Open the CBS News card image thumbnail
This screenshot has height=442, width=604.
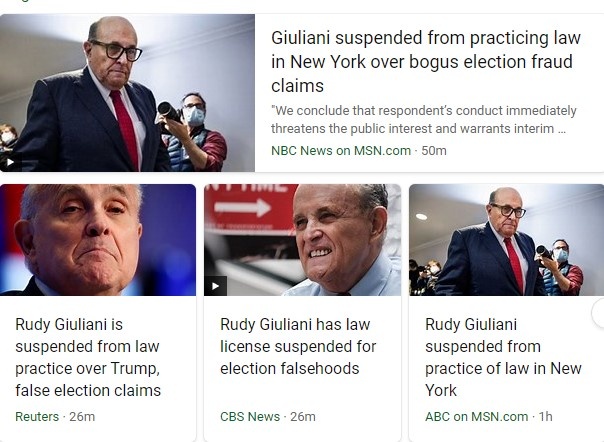(x=302, y=240)
